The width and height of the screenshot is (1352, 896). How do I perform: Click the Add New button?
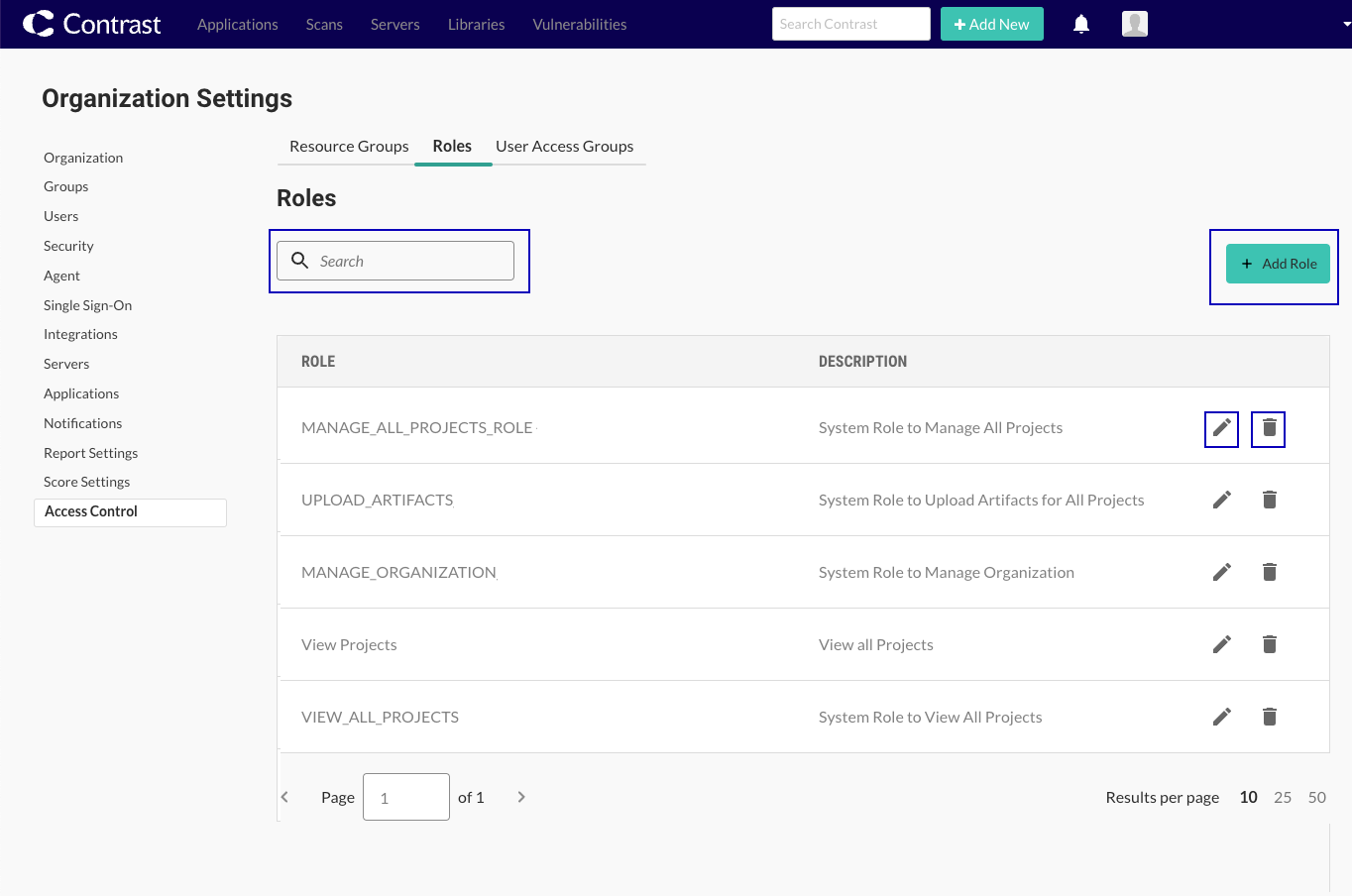[x=991, y=24]
